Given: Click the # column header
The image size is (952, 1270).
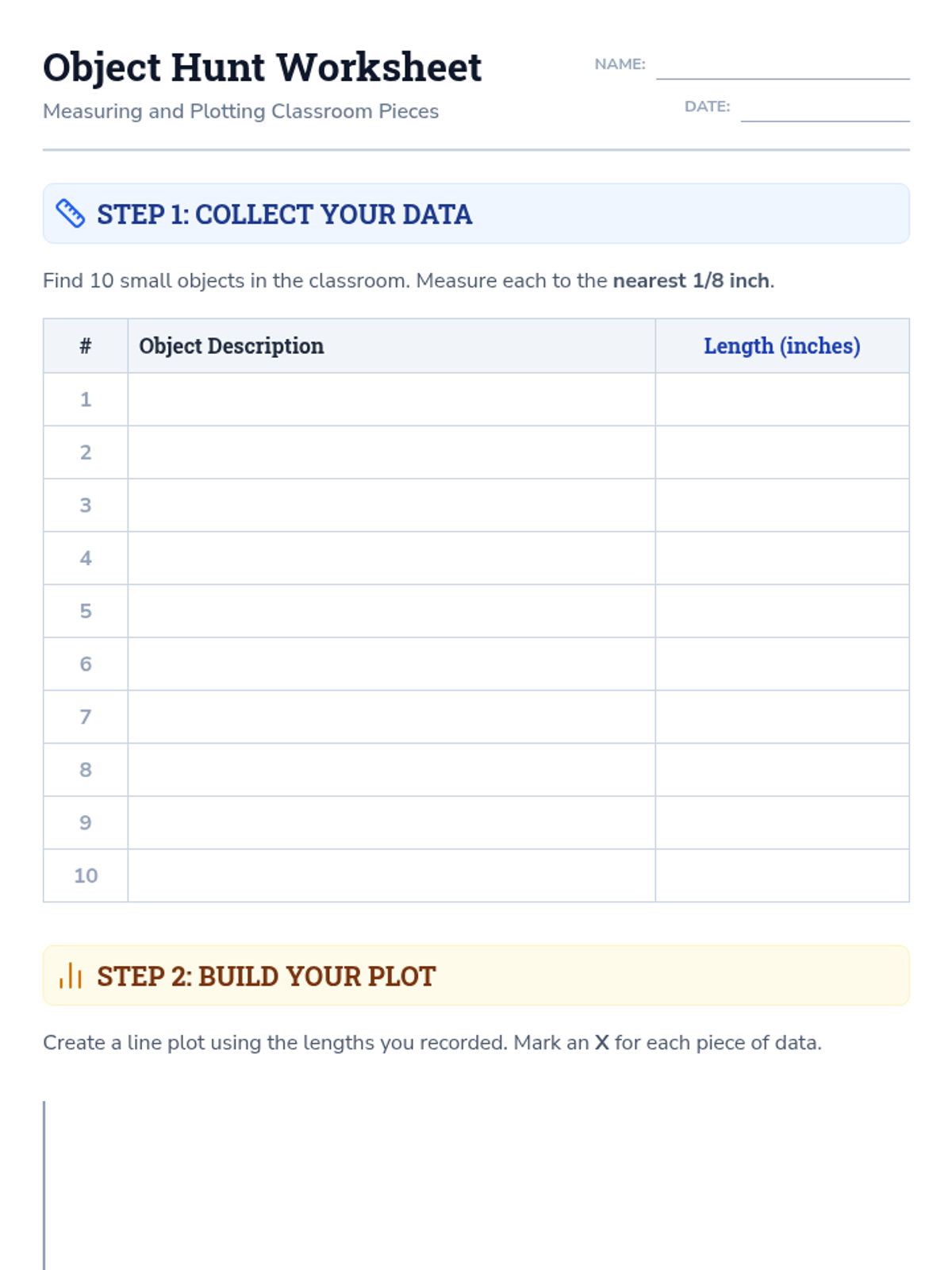Looking at the screenshot, I should point(86,346).
